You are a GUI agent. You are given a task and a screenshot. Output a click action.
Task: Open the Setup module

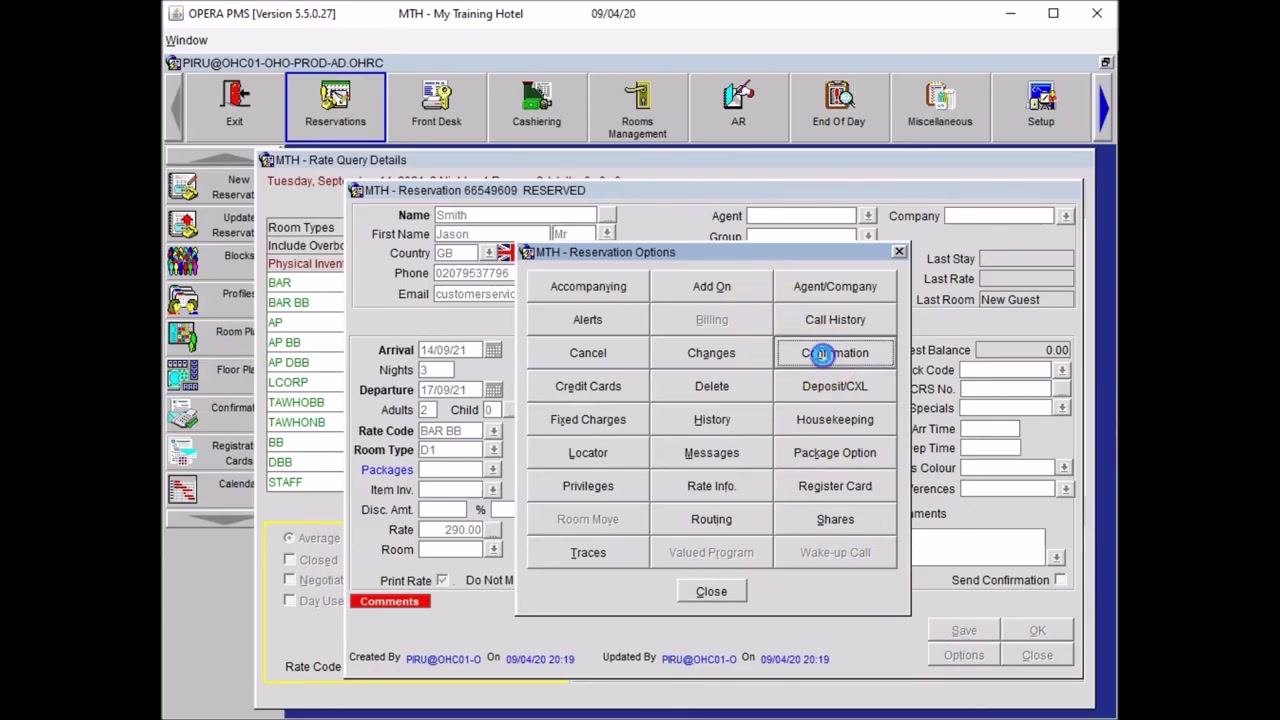point(1041,105)
